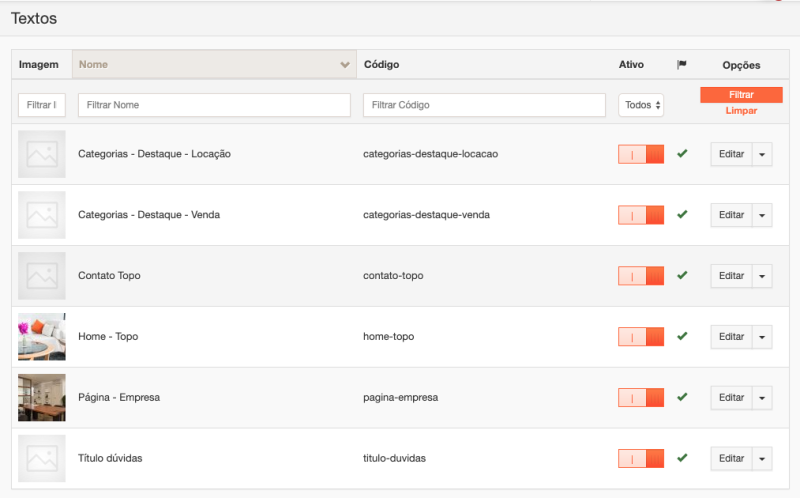This screenshot has width=800, height=498.
Task: Expand options arrow next to Editar for Contato Topo
Action: [762, 275]
